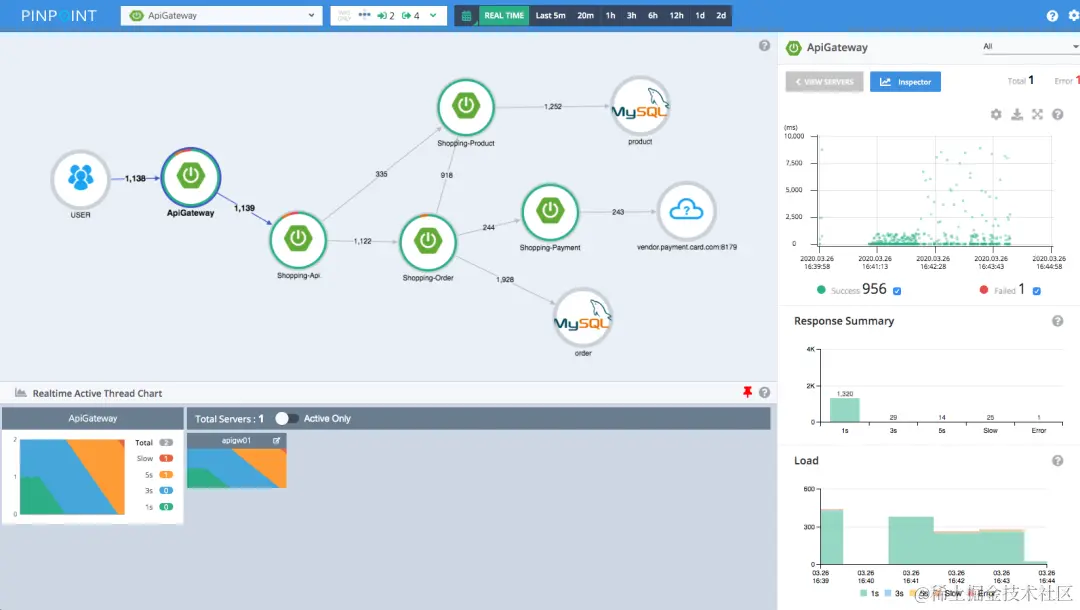Switch to REAL TIME mode
The height and width of the screenshot is (610, 1080).
click(x=503, y=15)
